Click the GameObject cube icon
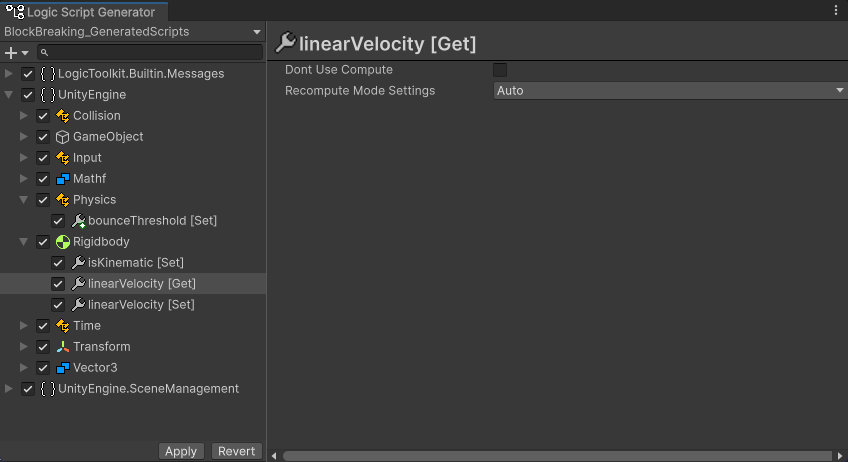The height and width of the screenshot is (462, 848). click(x=62, y=137)
